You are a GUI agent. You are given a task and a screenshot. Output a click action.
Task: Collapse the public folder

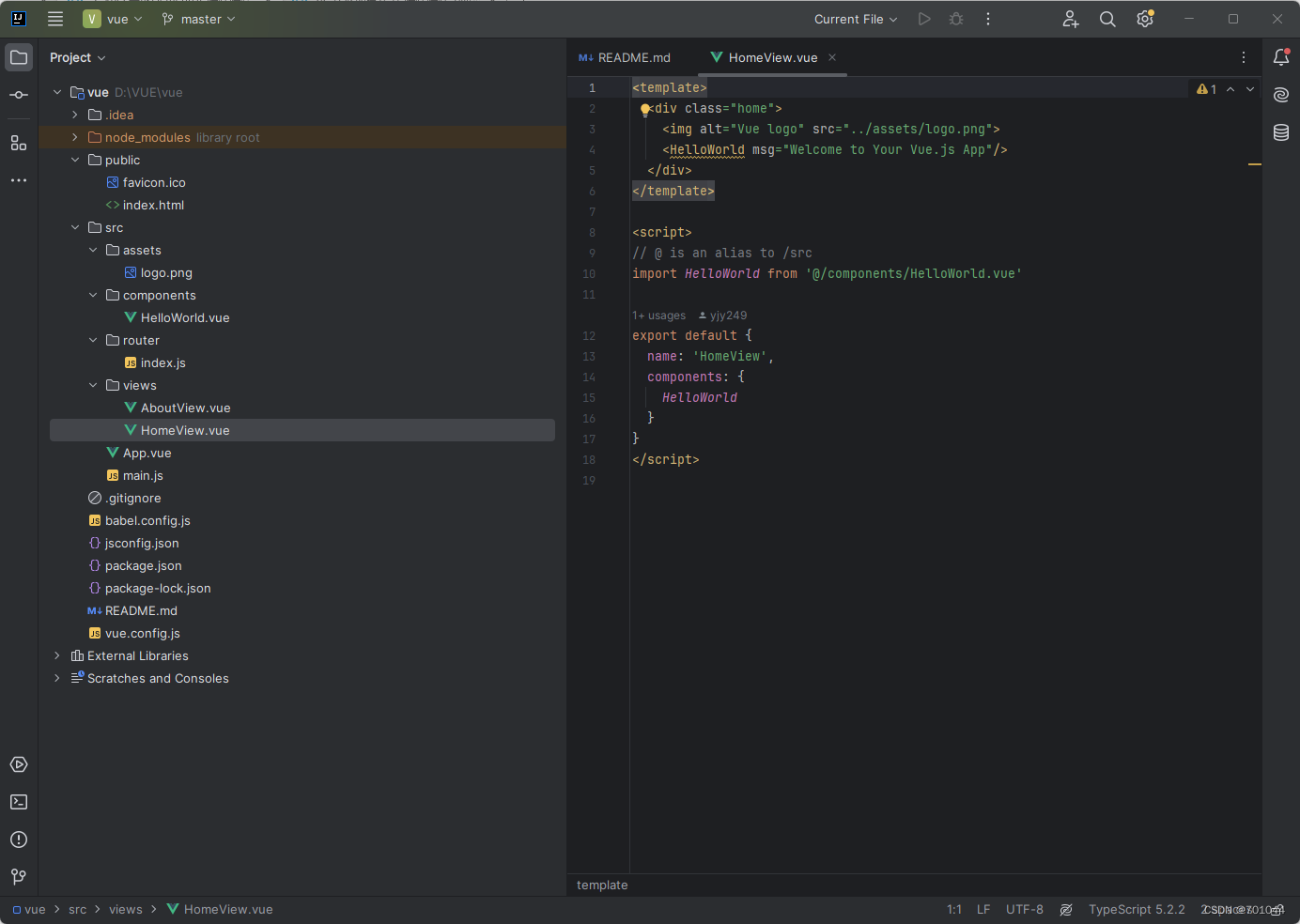tap(75, 160)
